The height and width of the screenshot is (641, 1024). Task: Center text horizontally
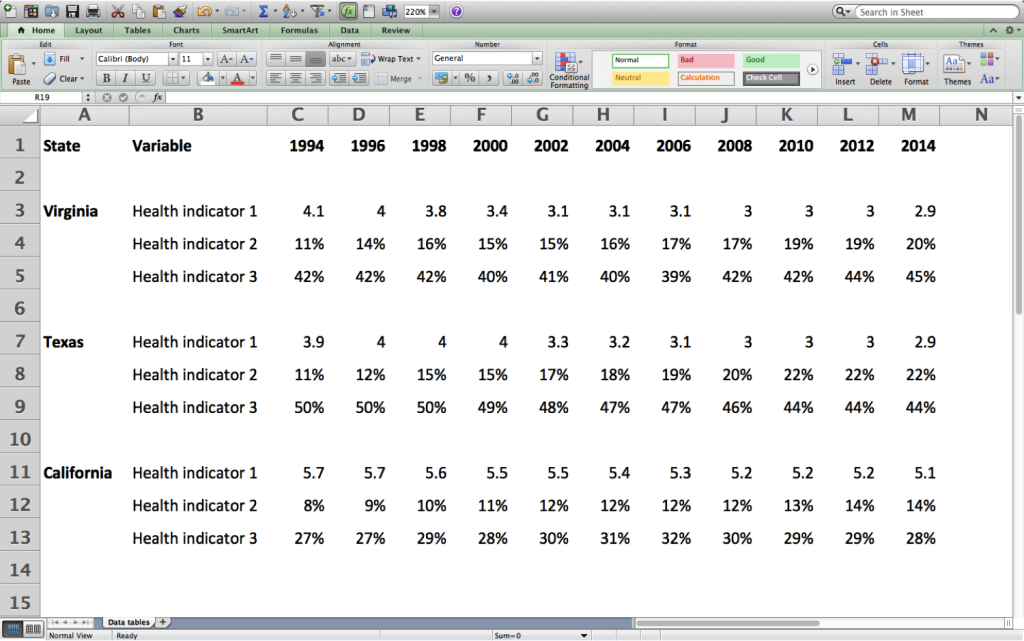click(295, 78)
